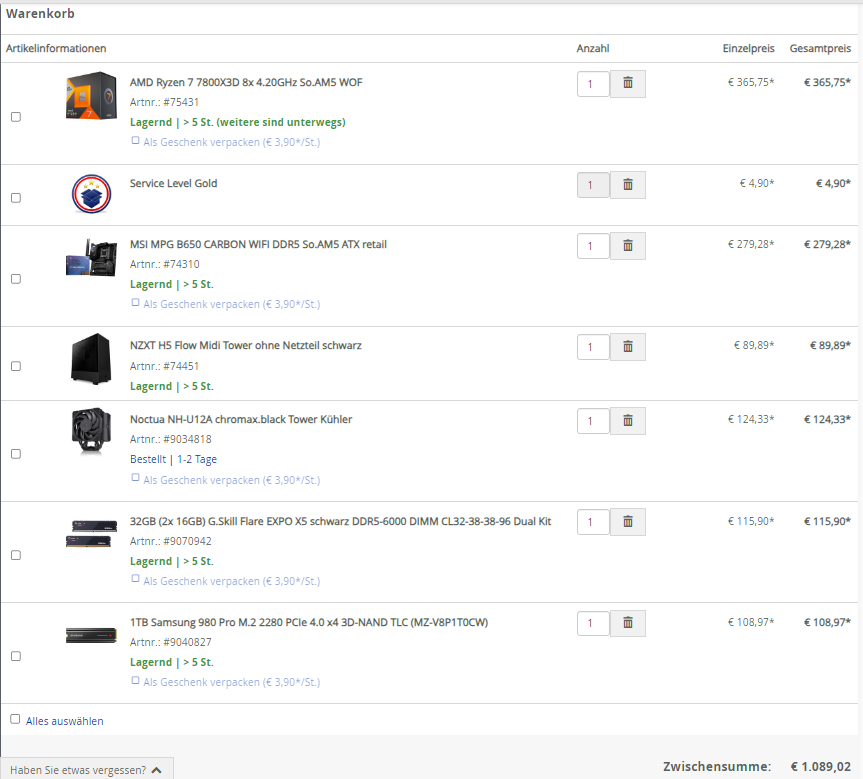Open NZXT H5 Flow Midi Tower title link
863x779 pixels.
coord(245,346)
